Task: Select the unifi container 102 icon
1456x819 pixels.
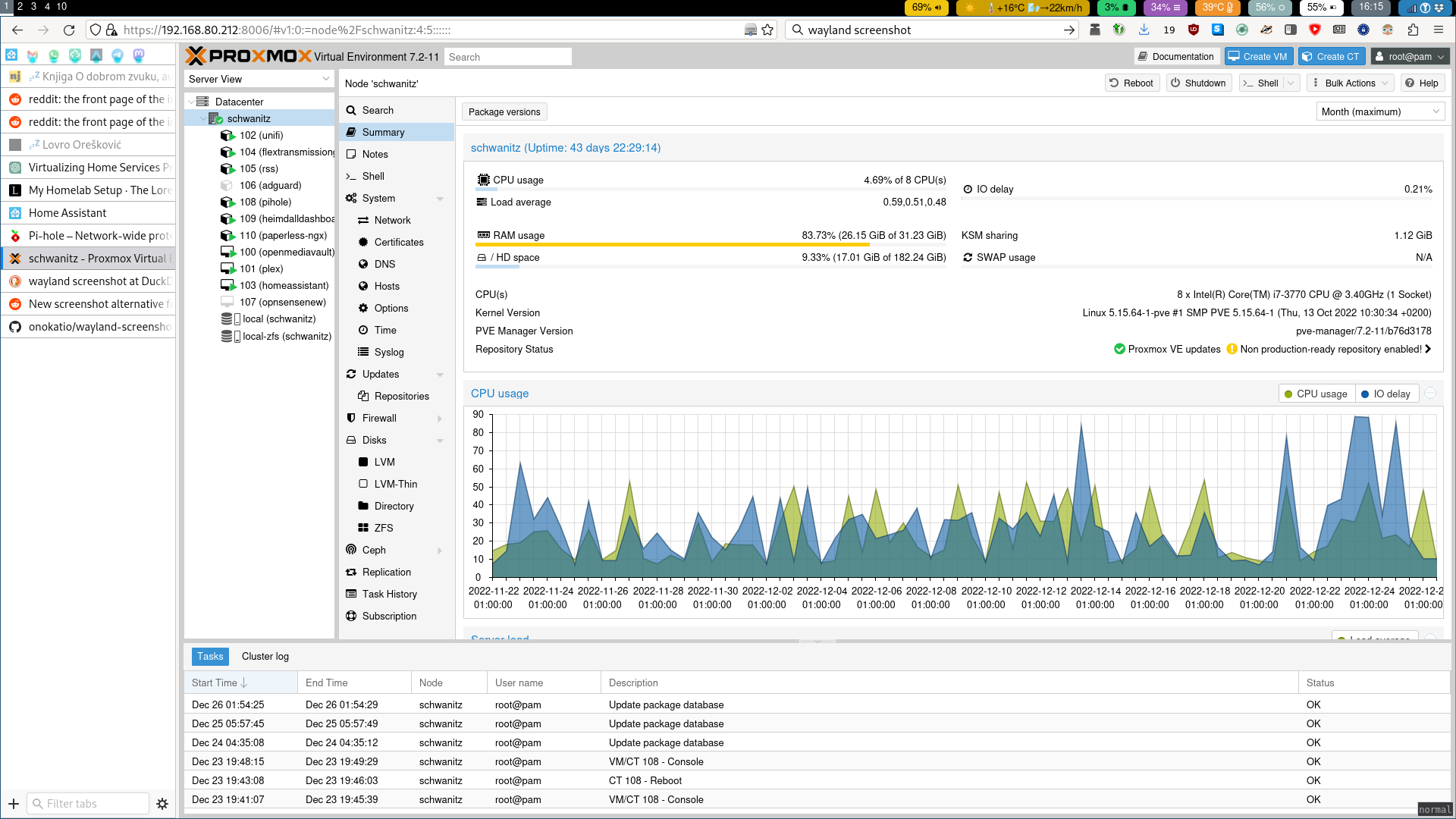Action: click(x=227, y=135)
